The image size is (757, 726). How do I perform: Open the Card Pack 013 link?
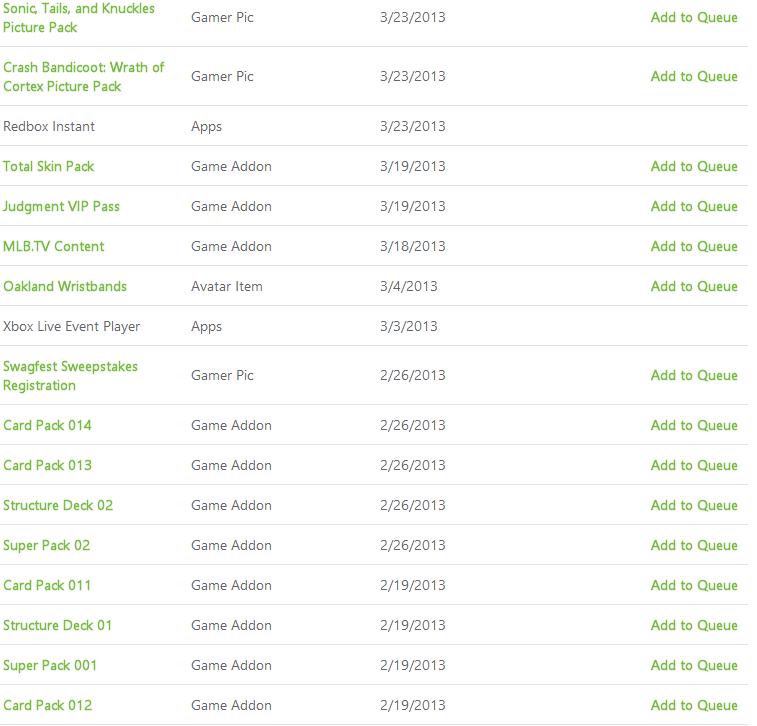47,466
